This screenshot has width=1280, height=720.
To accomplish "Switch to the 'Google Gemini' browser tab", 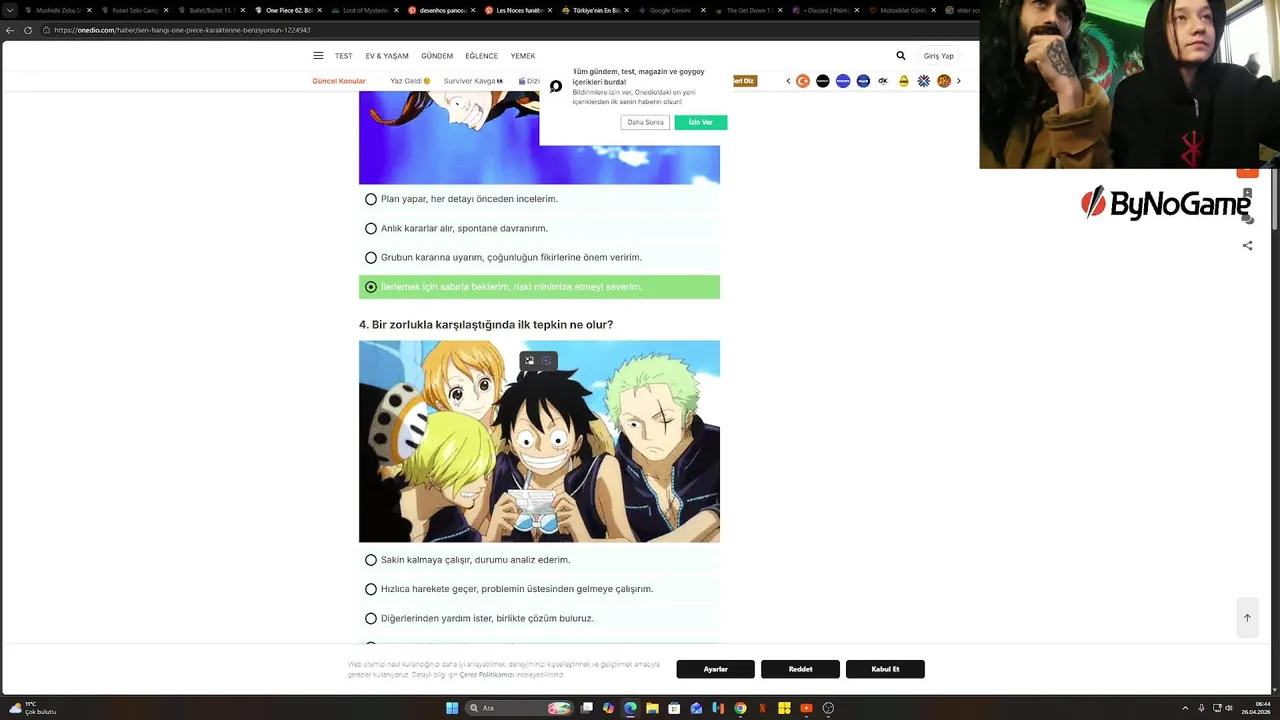I will pos(671,10).
